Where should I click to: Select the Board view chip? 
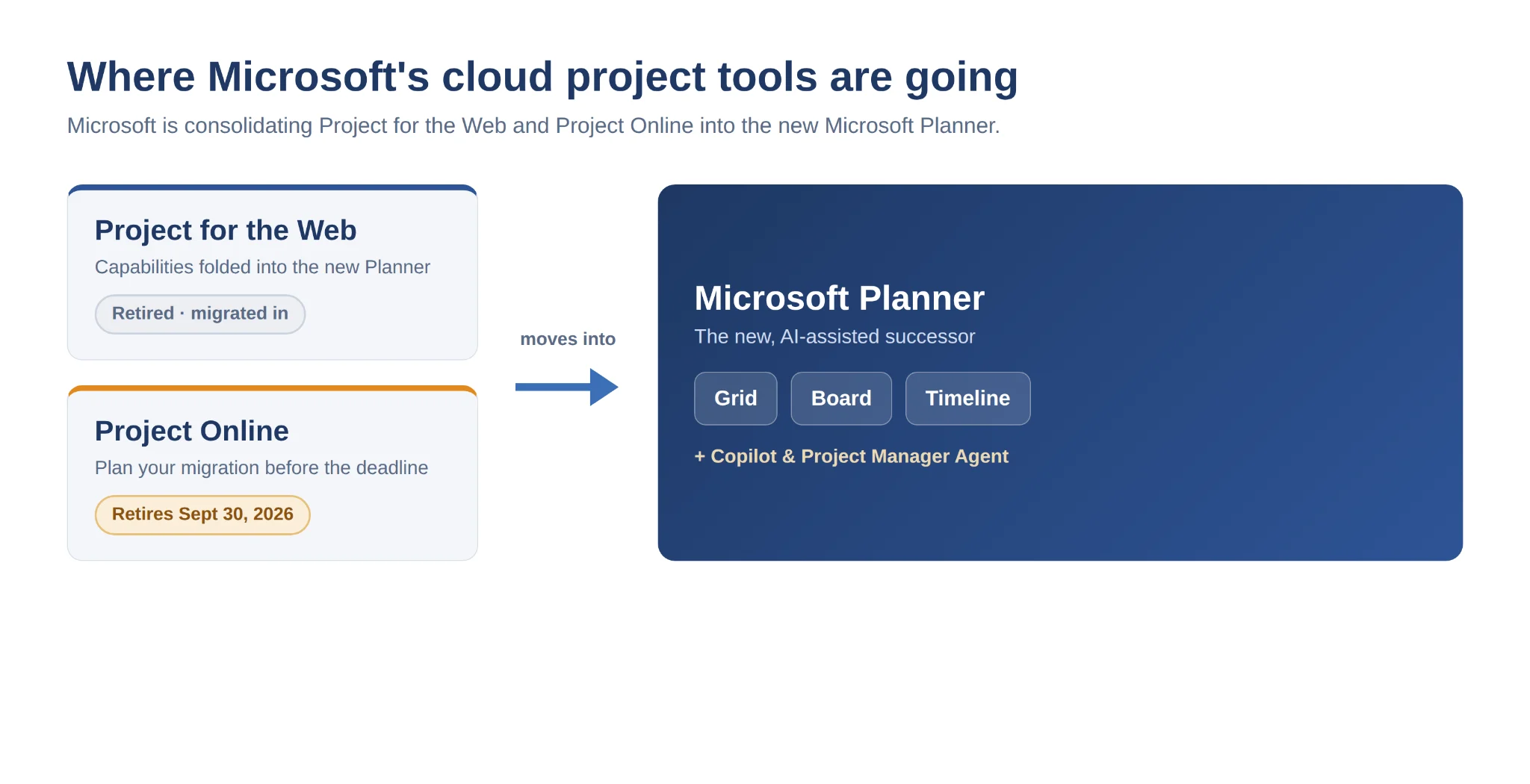pos(841,398)
